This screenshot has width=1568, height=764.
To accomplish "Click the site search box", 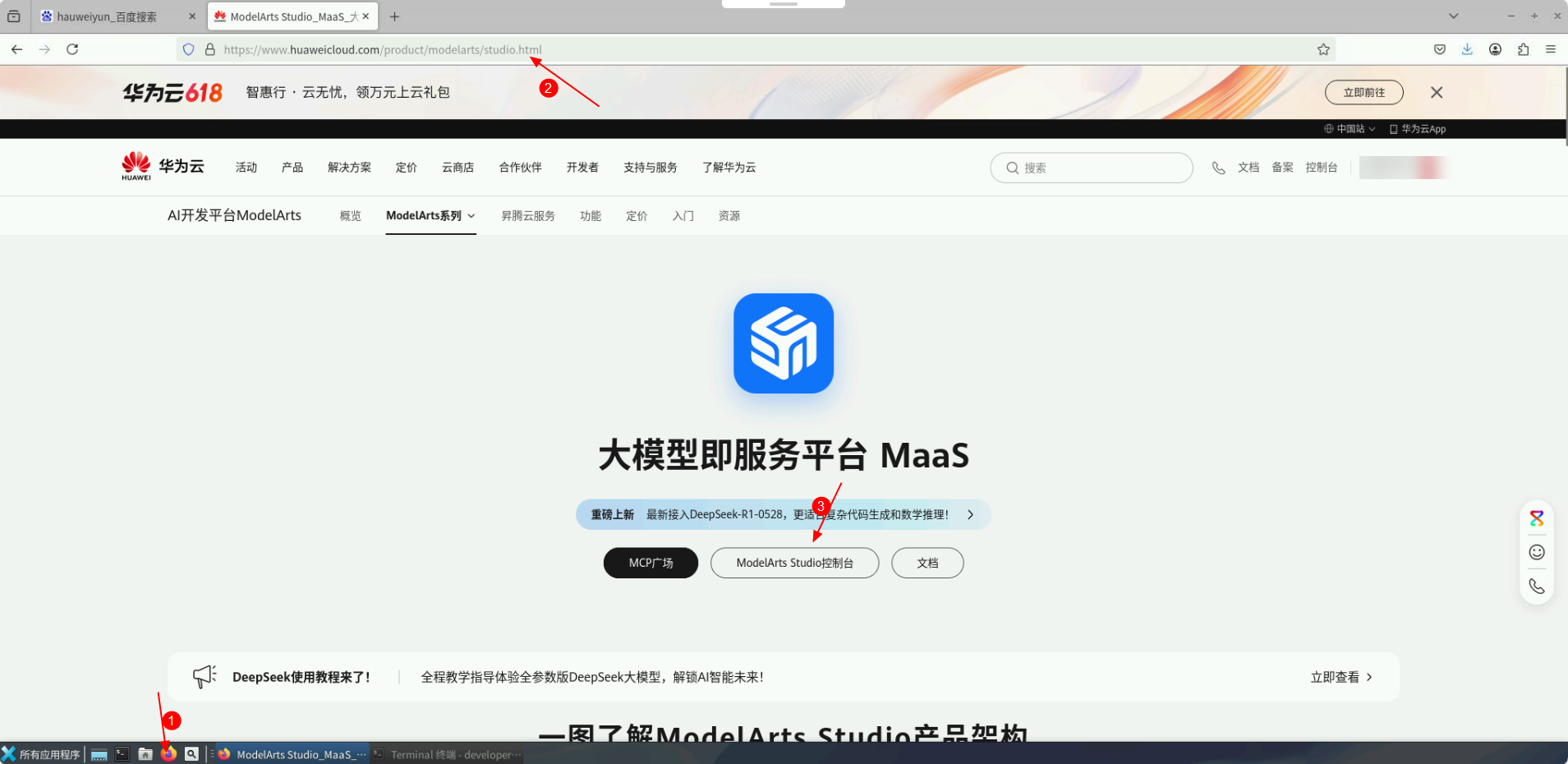I will point(1091,168).
